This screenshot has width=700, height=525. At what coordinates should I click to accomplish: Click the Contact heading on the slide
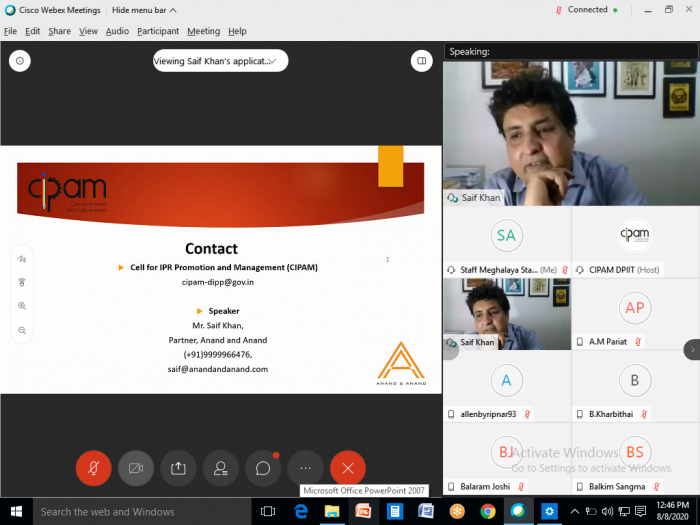coord(212,249)
